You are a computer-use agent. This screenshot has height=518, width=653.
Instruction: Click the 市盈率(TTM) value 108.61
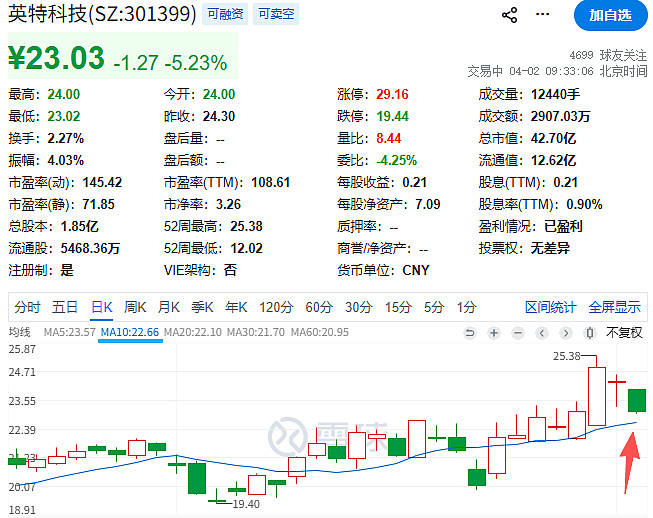[270, 182]
